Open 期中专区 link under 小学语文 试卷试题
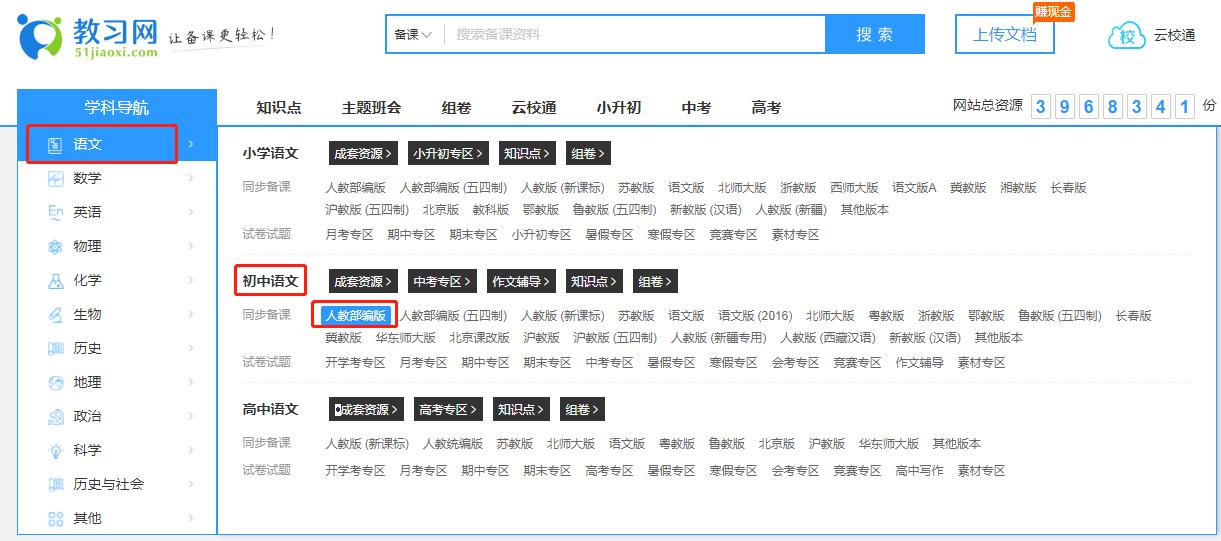 (412, 235)
